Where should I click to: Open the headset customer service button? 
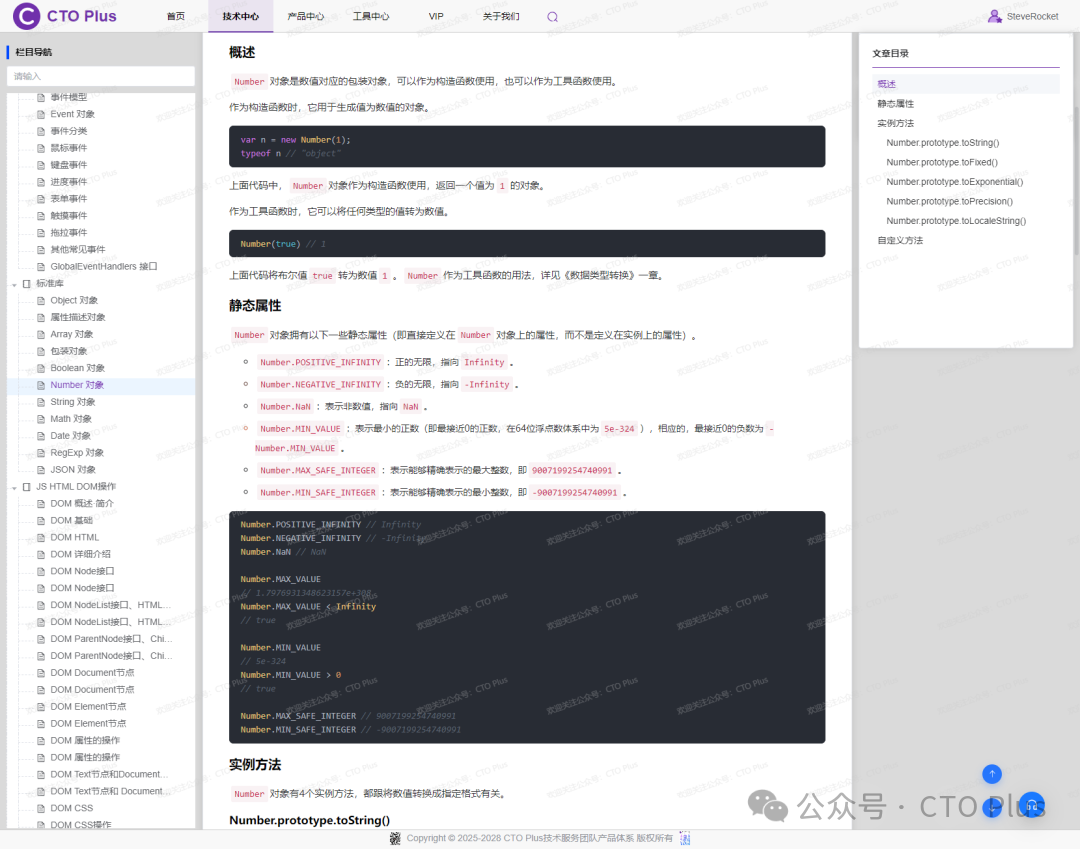pos(1032,805)
